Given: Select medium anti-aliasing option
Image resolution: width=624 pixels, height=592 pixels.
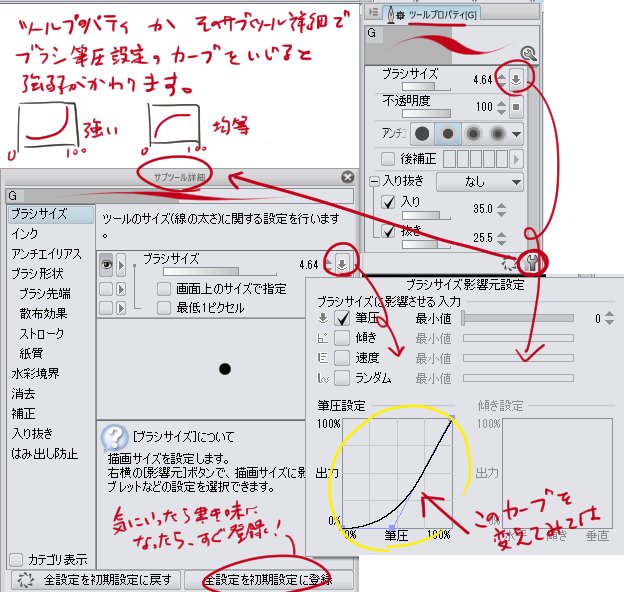Looking at the screenshot, I should [473, 134].
